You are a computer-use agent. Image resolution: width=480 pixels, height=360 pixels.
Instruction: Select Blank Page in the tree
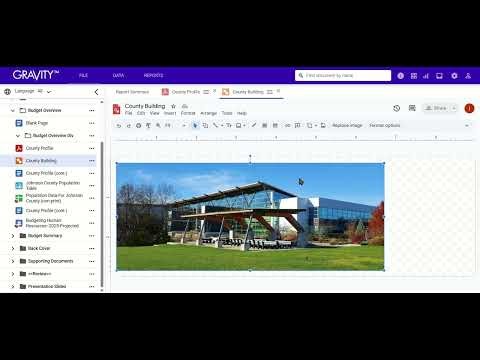[x=37, y=123]
